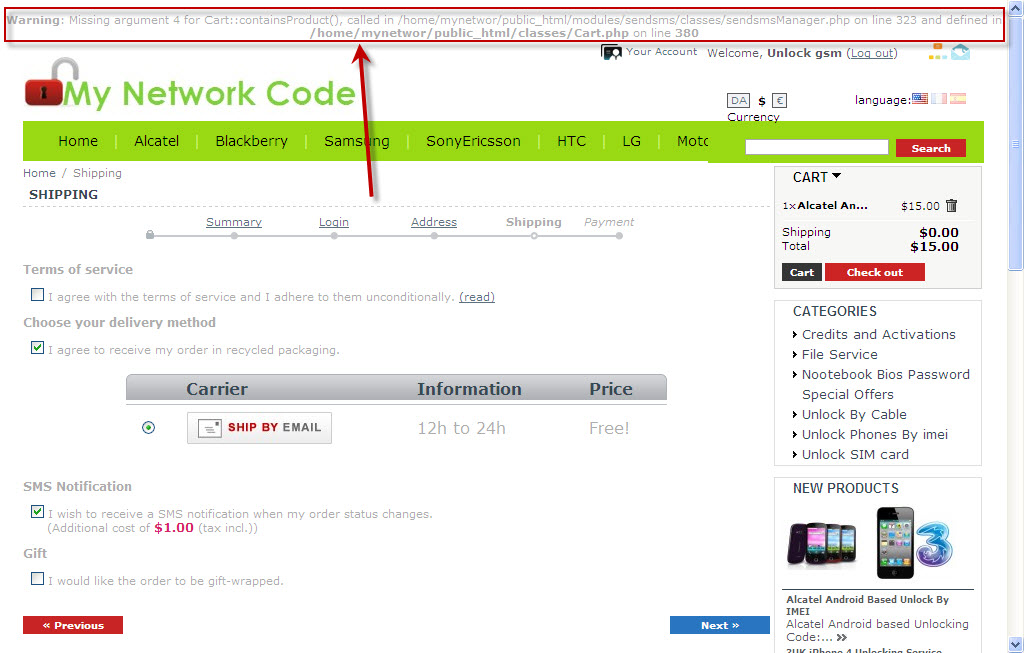Click the page vertical scrollbar thumb
The height and width of the screenshot is (653, 1024).
point(1016,144)
